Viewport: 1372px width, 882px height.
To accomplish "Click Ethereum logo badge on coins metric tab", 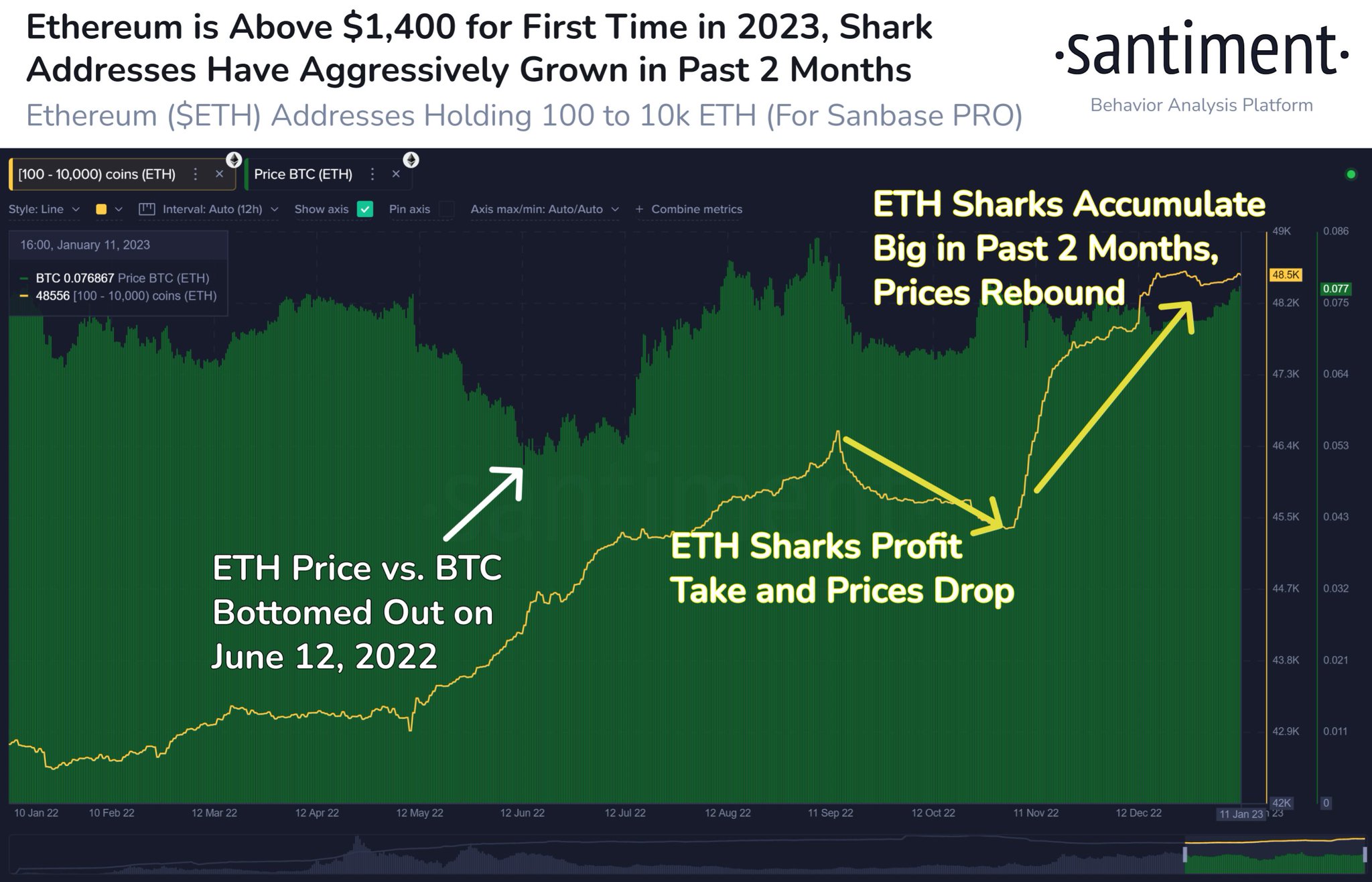I will (x=233, y=160).
